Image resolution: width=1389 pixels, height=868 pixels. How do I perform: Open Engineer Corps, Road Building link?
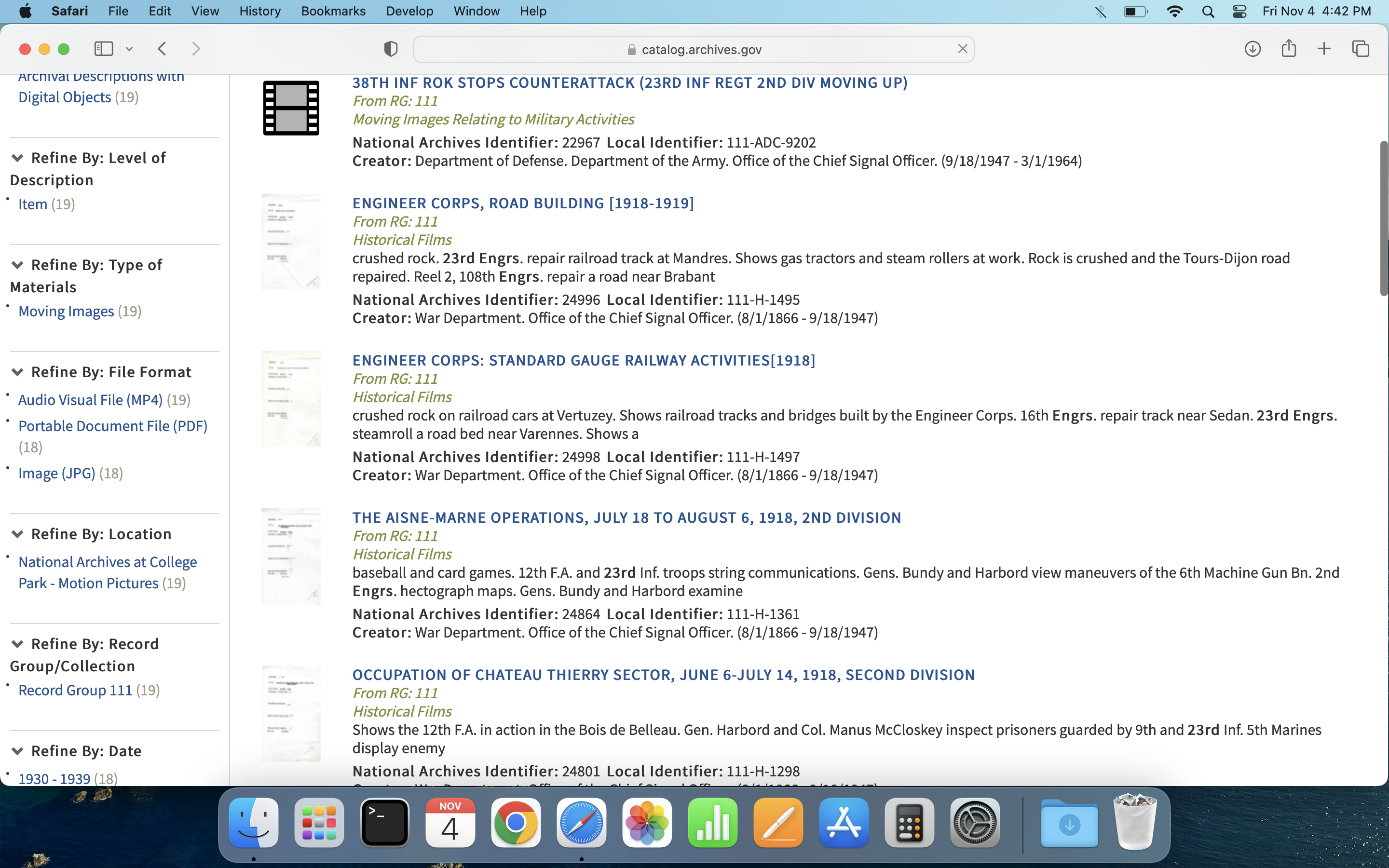[523, 203]
